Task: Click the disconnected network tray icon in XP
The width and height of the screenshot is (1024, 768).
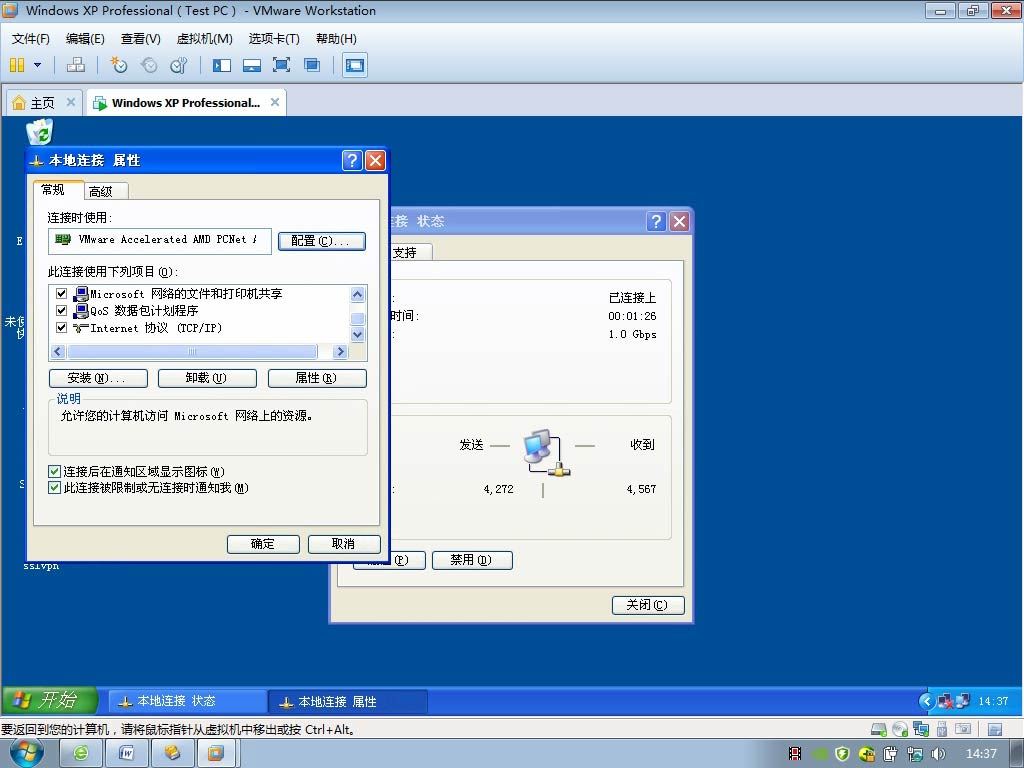Action: [x=945, y=701]
